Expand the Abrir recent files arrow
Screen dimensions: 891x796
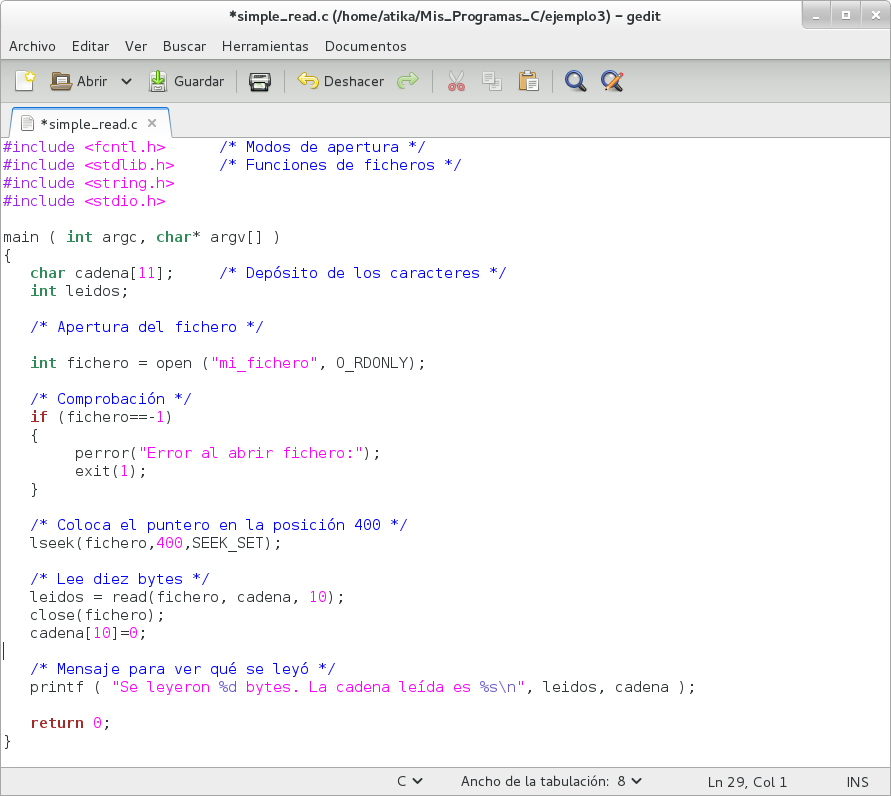coord(126,82)
